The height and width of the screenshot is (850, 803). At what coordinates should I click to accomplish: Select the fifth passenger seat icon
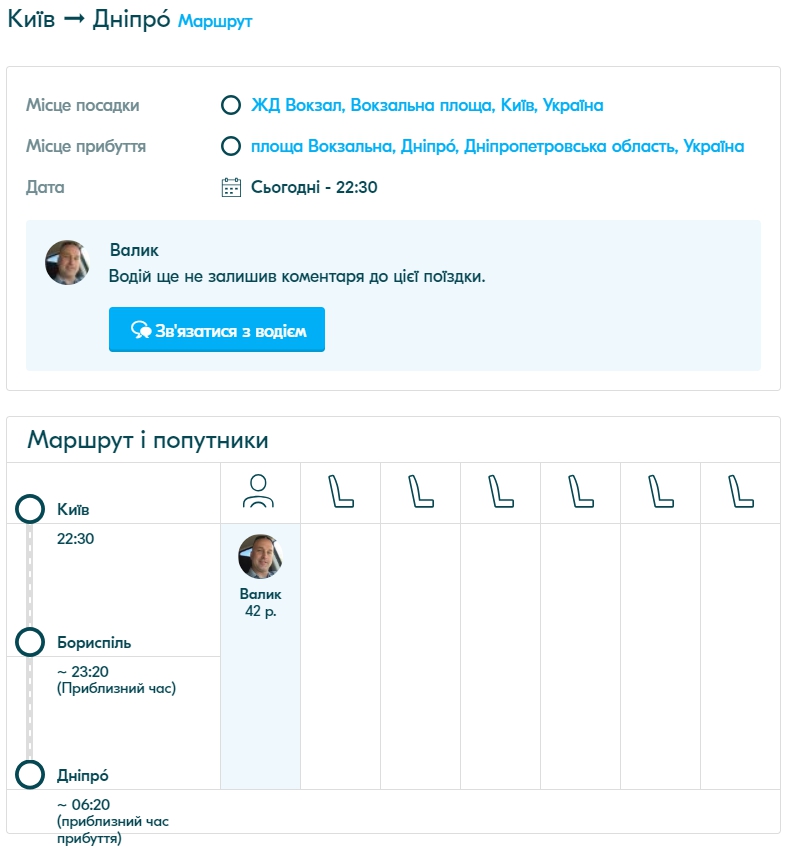(x=660, y=491)
